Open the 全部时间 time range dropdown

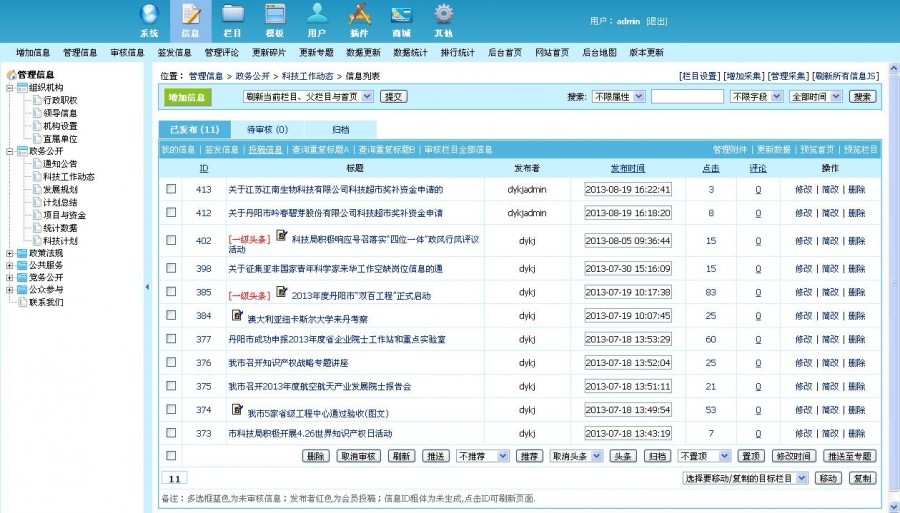point(816,97)
